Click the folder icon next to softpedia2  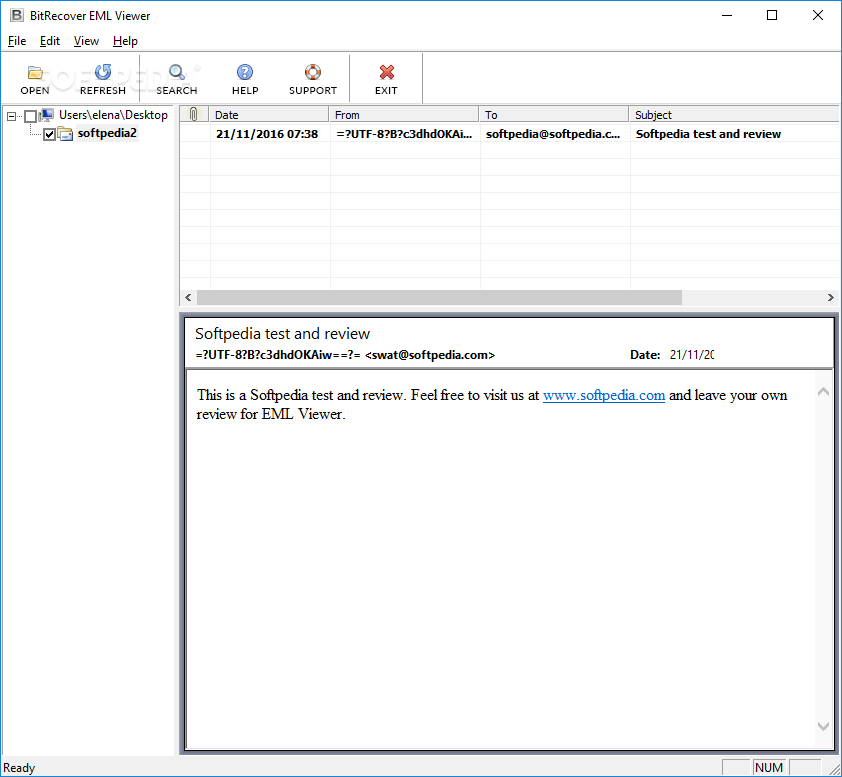point(65,133)
